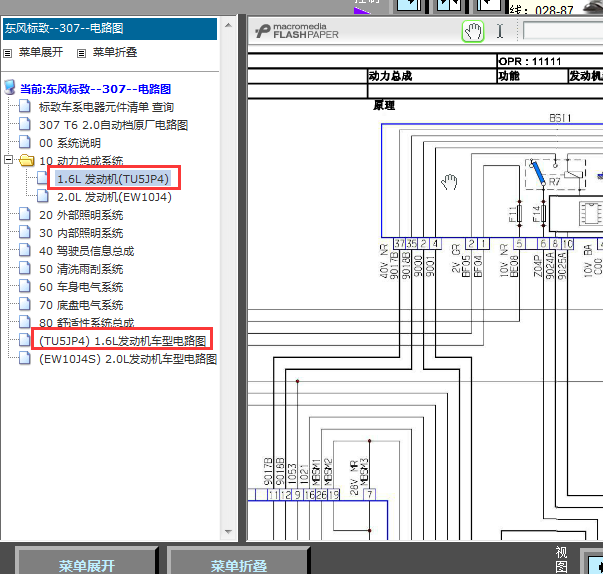Screen dimensions: 603x574
Task: Click the 视图 label at bottom right
Action: click(561, 559)
